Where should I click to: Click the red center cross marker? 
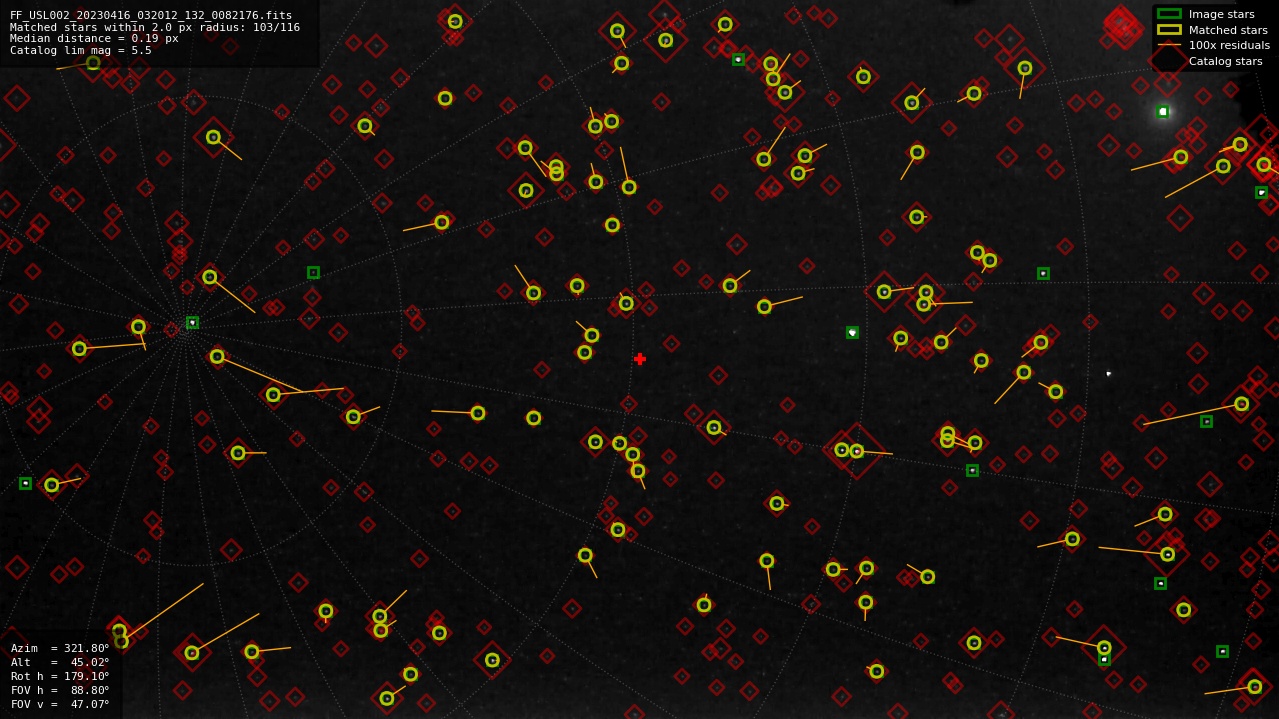[640, 359]
